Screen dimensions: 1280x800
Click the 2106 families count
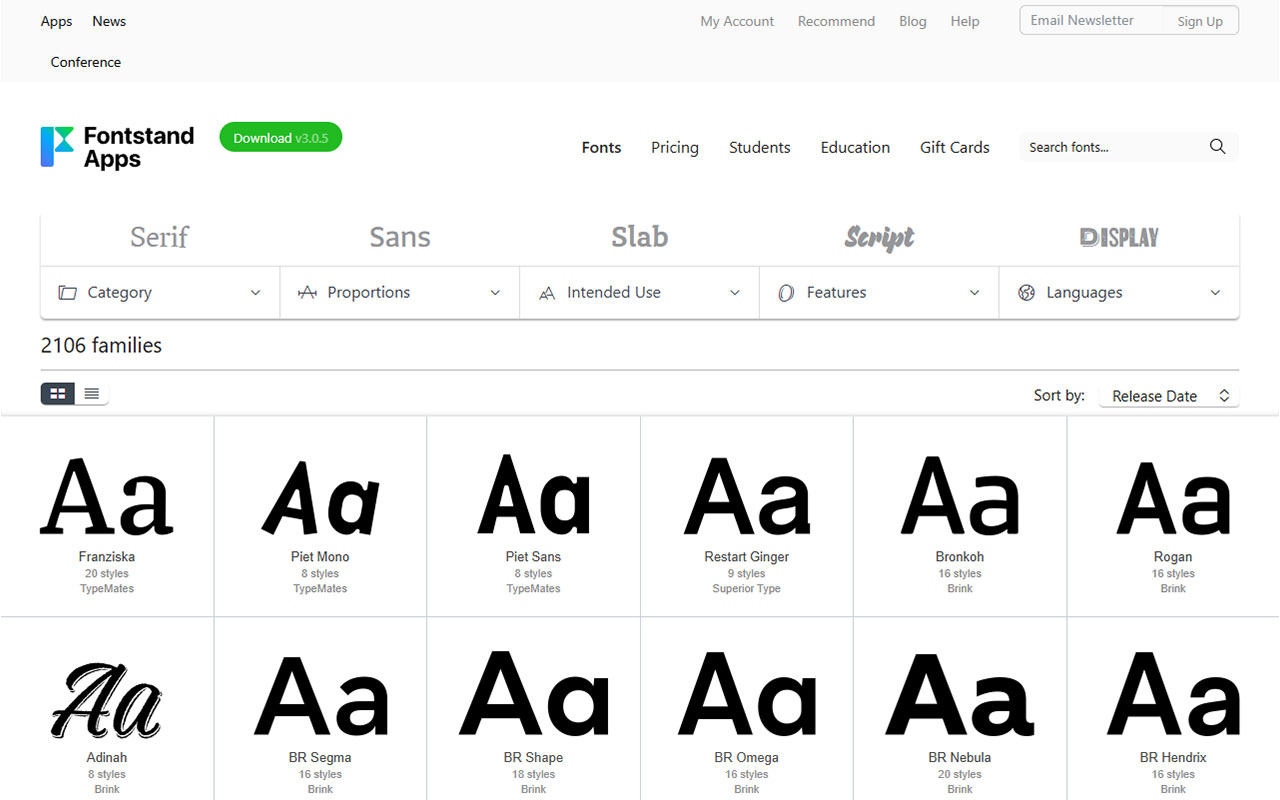[x=101, y=346]
